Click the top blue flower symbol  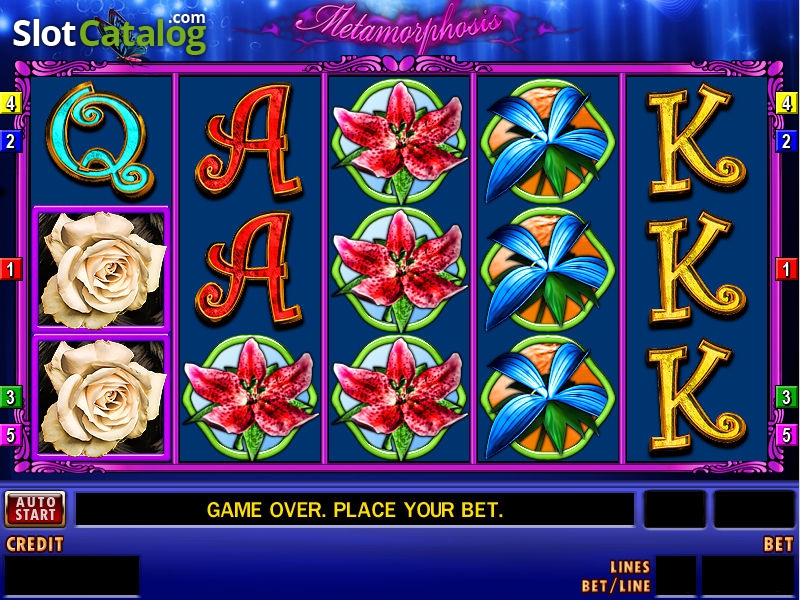coord(548,141)
